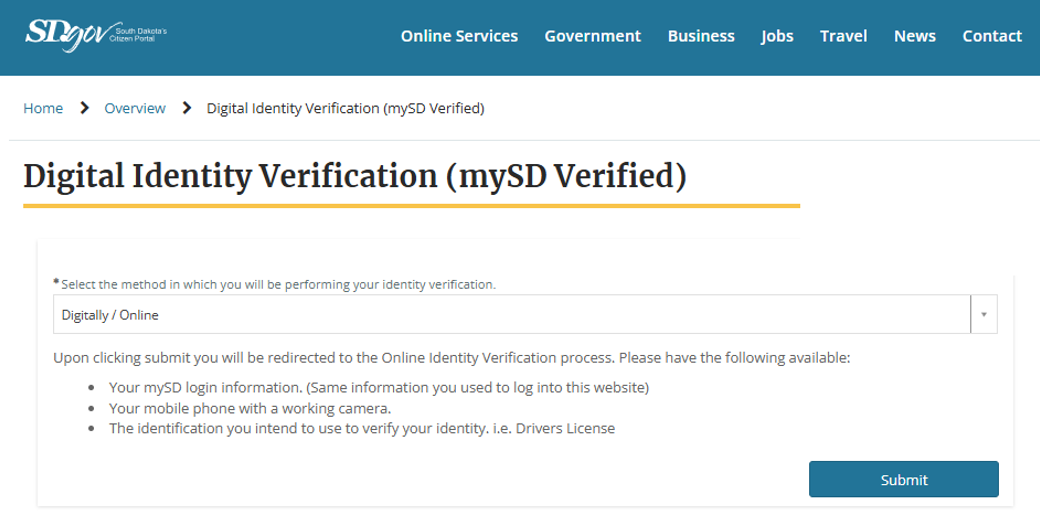Open the Jobs menu
This screenshot has width=1040, height=522.
pos(777,36)
